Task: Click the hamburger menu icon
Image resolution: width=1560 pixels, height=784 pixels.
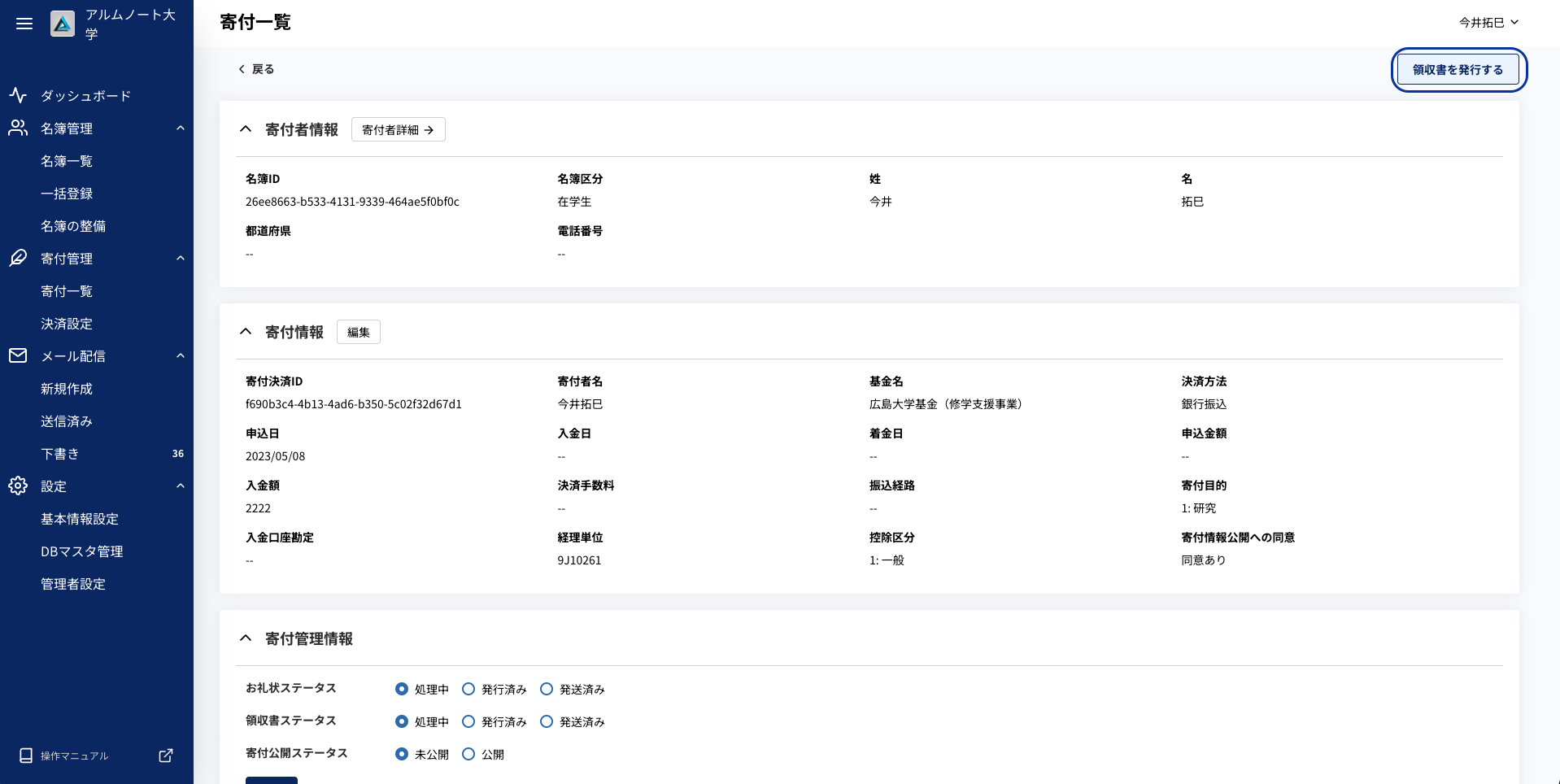Action: coord(24,24)
